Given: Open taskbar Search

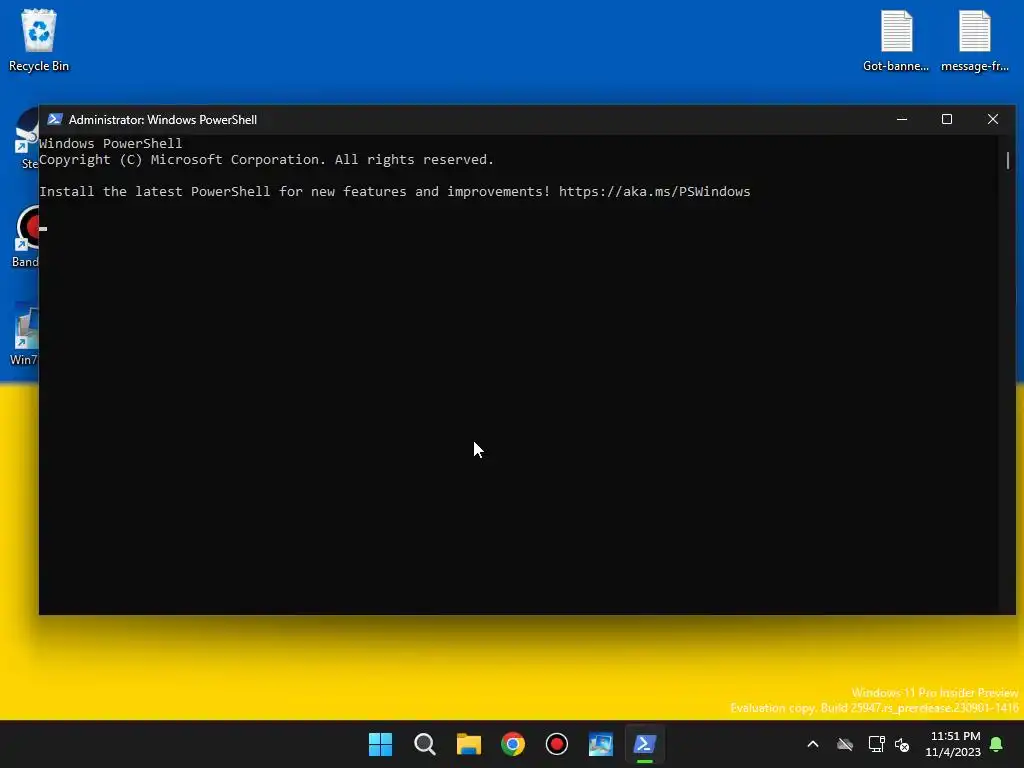Looking at the screenshot, I should [424, 744].
